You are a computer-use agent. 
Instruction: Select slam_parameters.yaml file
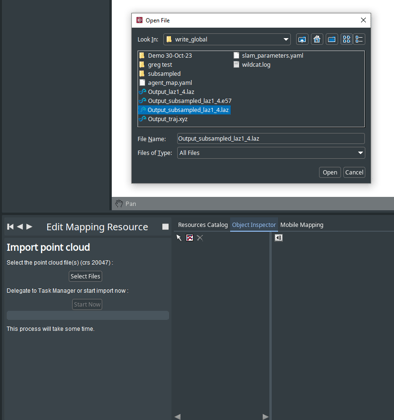269,56
